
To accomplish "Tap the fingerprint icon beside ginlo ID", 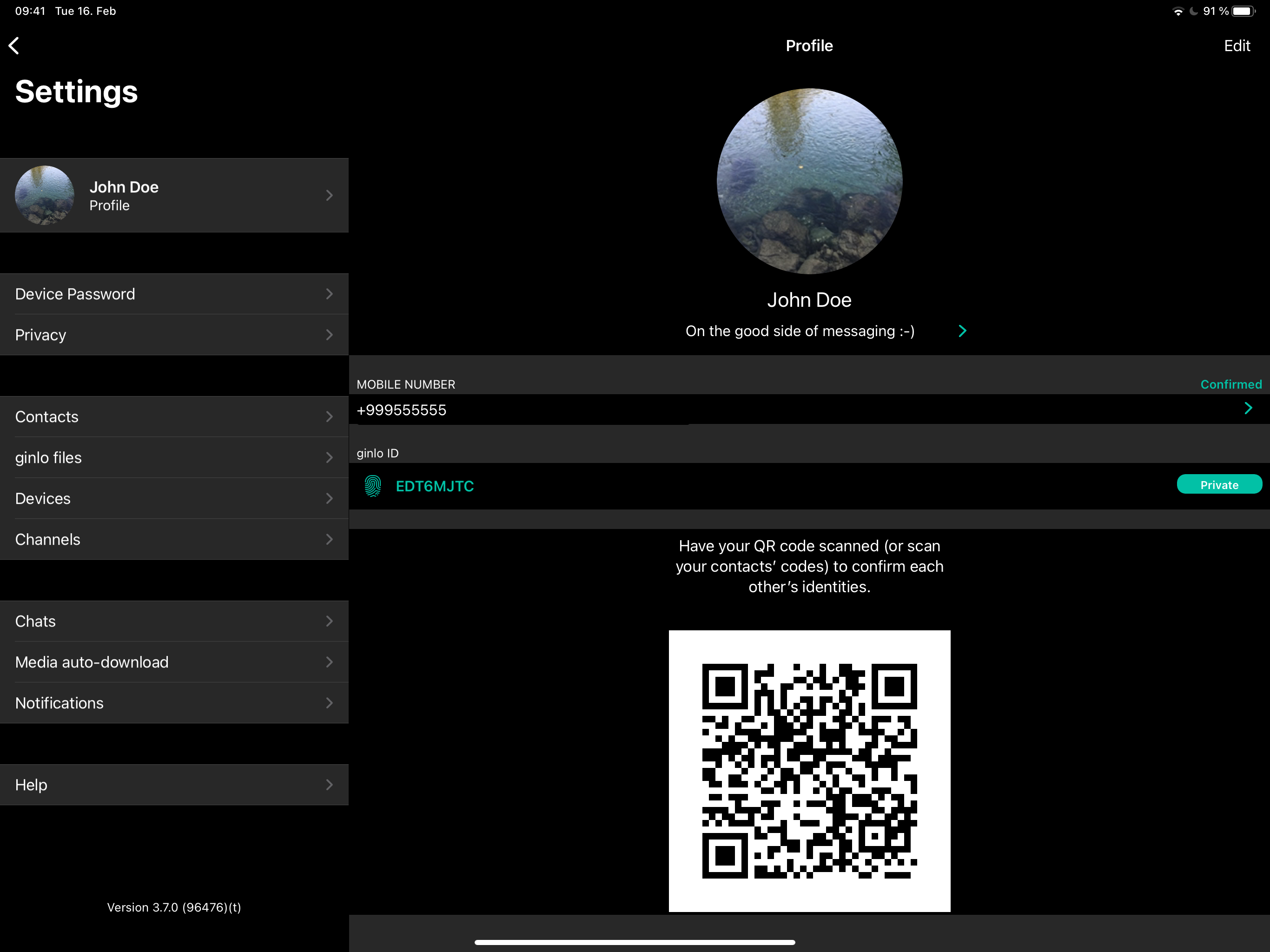I will click(373, 486).
